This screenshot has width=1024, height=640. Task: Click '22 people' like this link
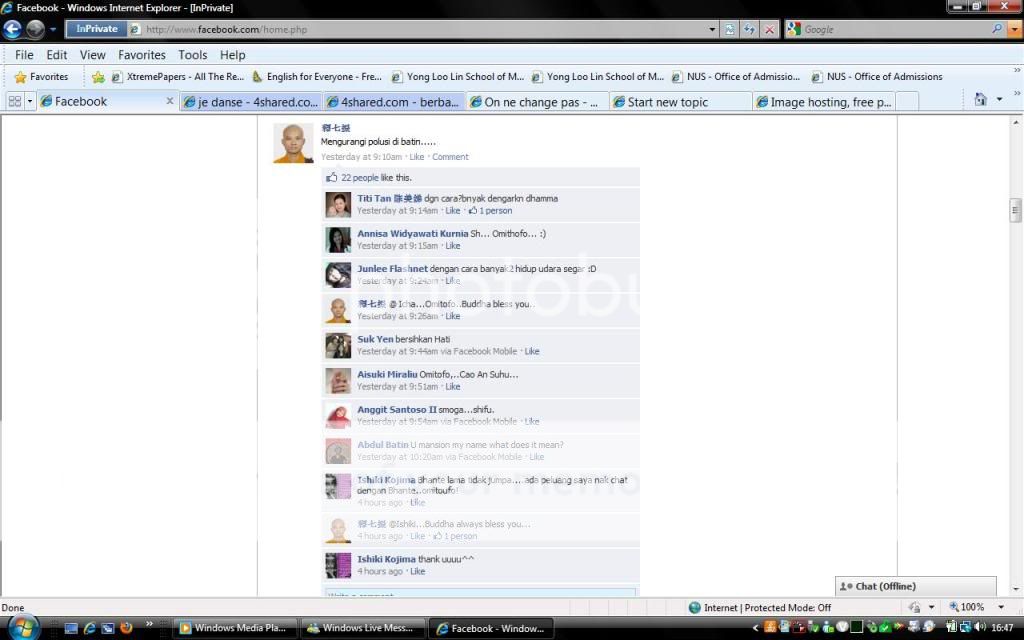pyautogui.click(x=359, y=178)
